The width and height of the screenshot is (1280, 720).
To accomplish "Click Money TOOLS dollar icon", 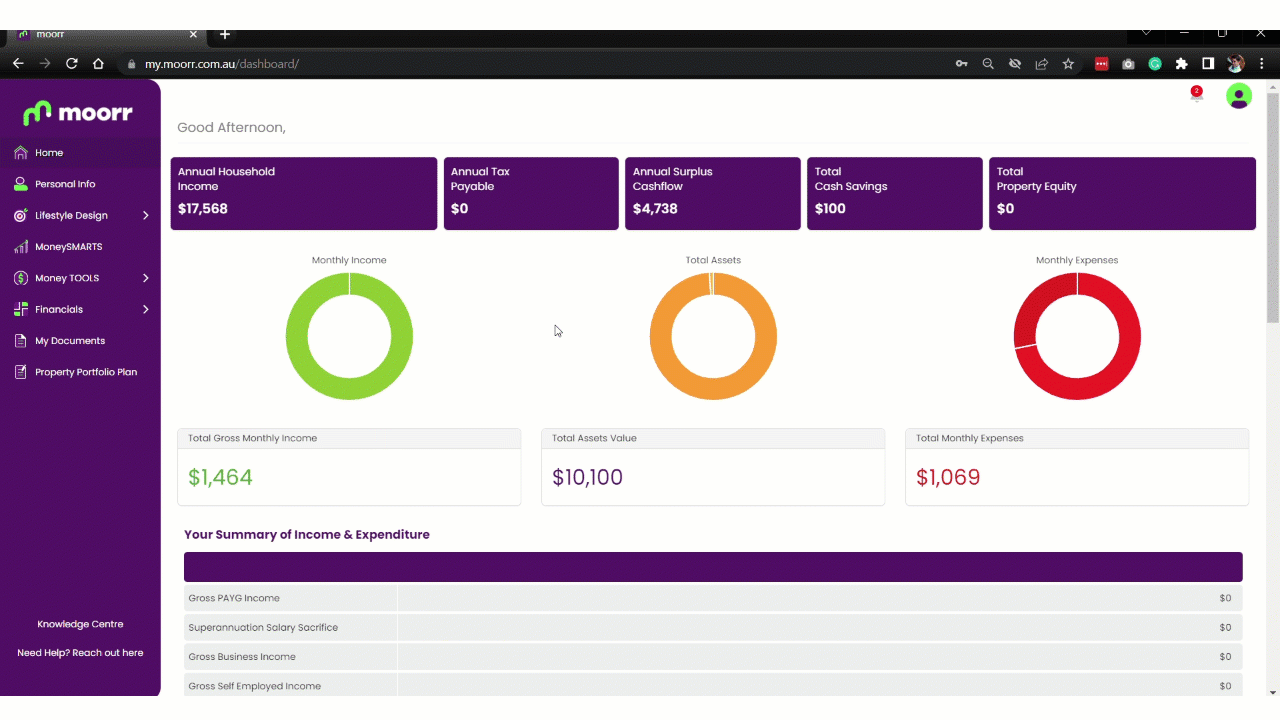I will click(x=21, y=278).
